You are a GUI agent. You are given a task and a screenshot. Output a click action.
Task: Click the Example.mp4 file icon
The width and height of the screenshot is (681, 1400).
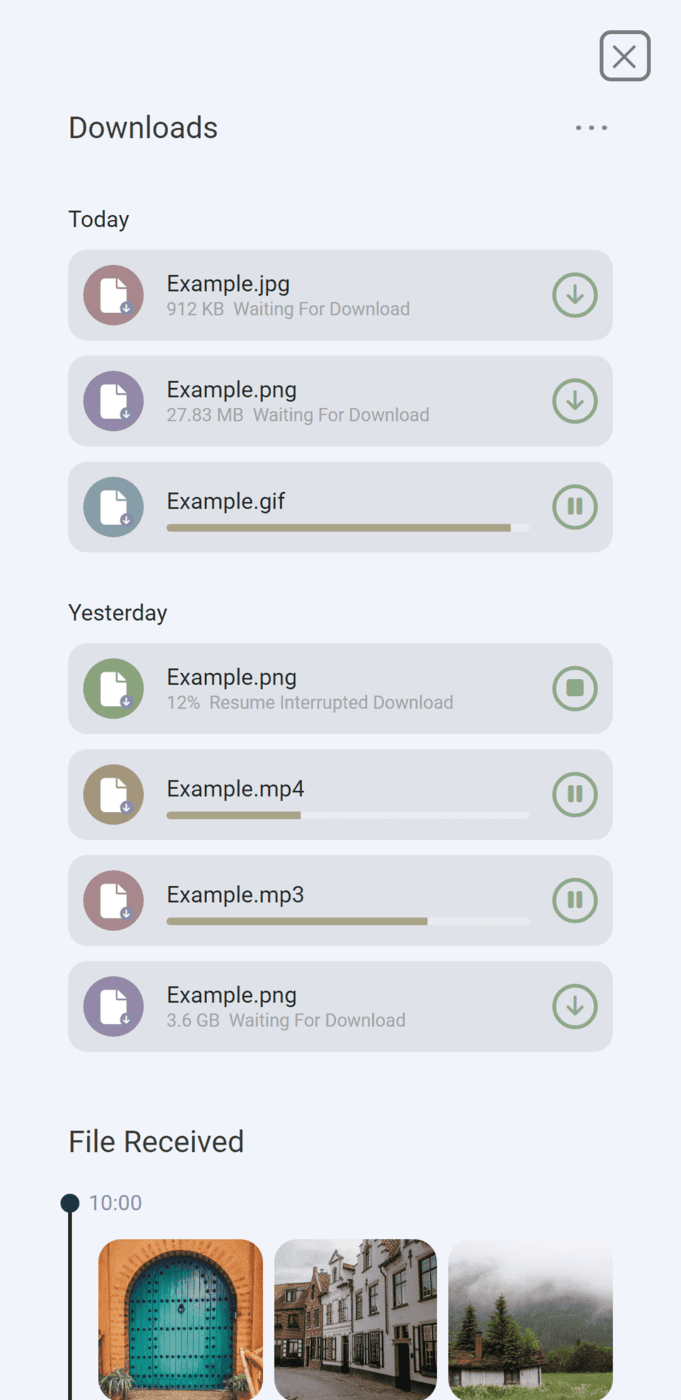[x=114, y=794]
